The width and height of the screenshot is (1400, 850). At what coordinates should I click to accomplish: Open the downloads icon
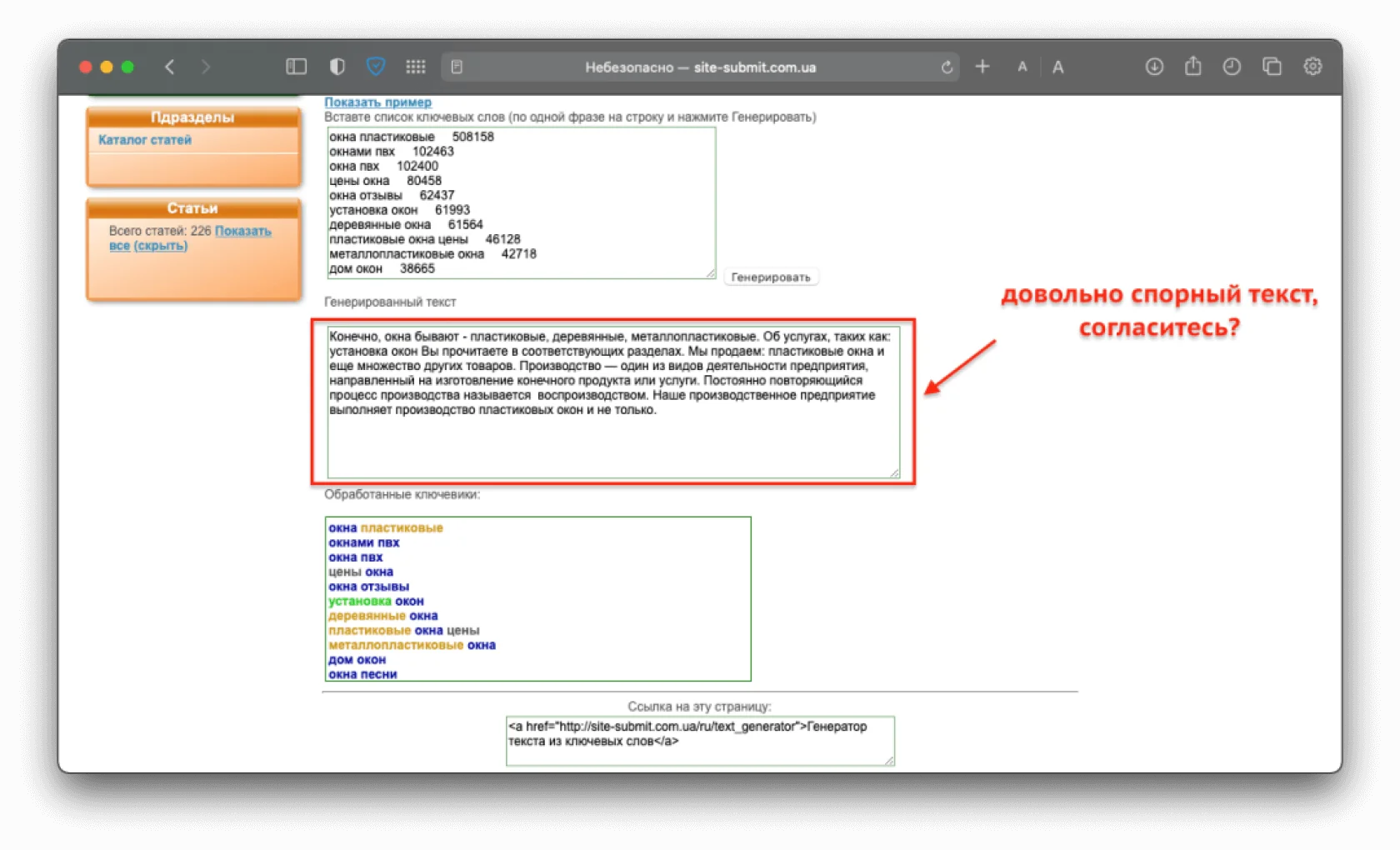pyautogui.click(x=1154, y=67)
